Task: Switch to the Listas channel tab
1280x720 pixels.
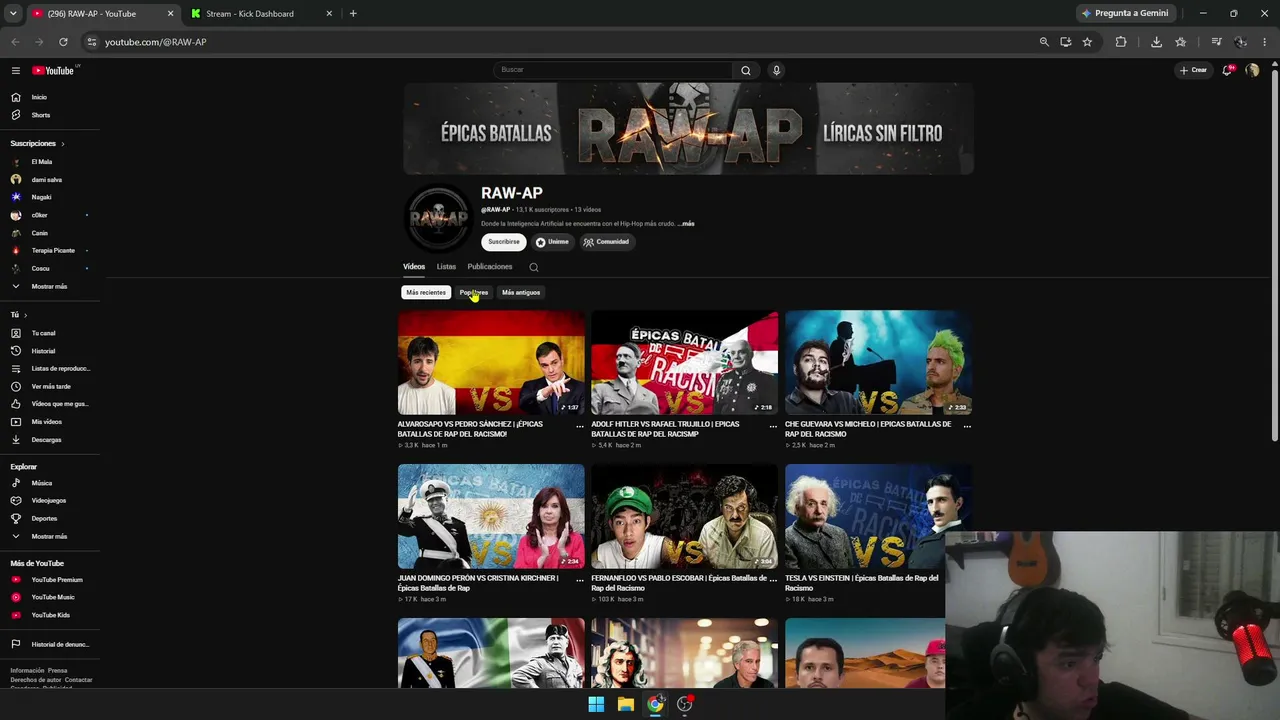Action: [x=446, y=267]
